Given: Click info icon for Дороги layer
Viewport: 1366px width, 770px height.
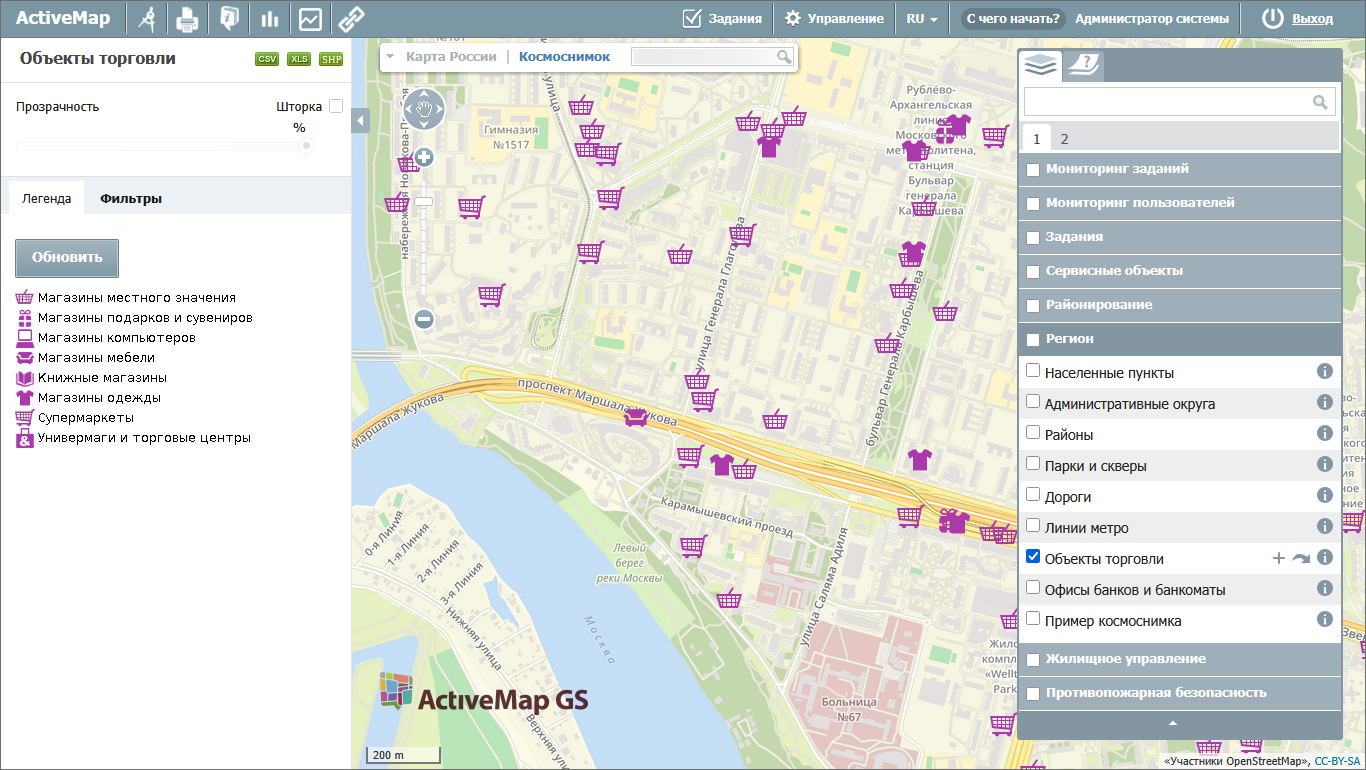Looking at the screenshot, I should pos(1325,496).
